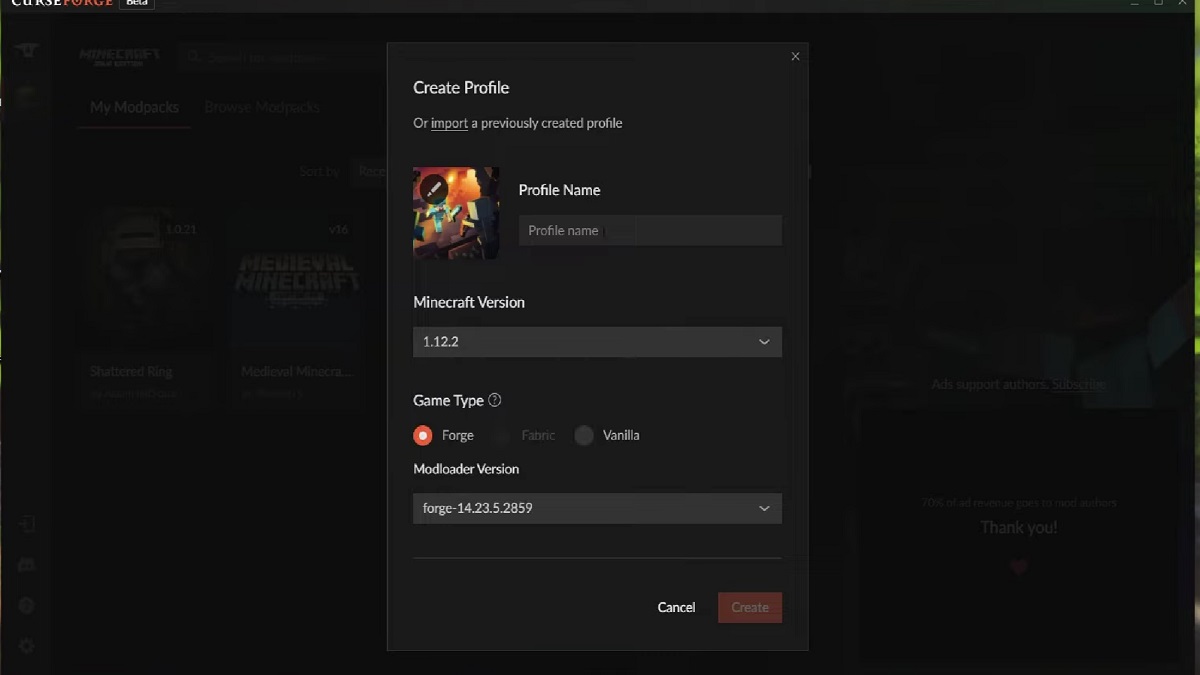Click the pencil icon on profile image
The height and width of the screenshot is (675, 1200).
[x=433, y=188]
